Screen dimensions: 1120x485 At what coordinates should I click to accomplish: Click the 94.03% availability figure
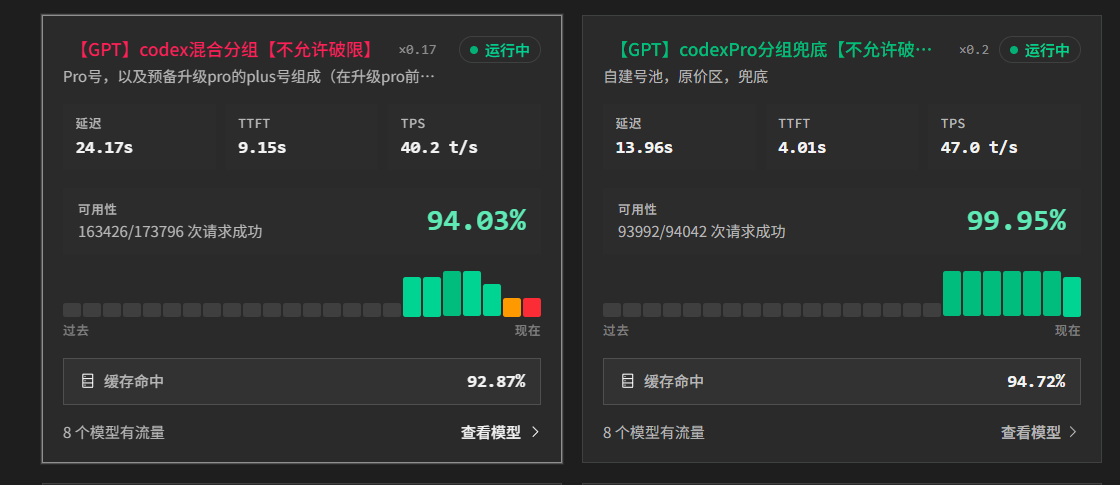(x=476, y=221)
